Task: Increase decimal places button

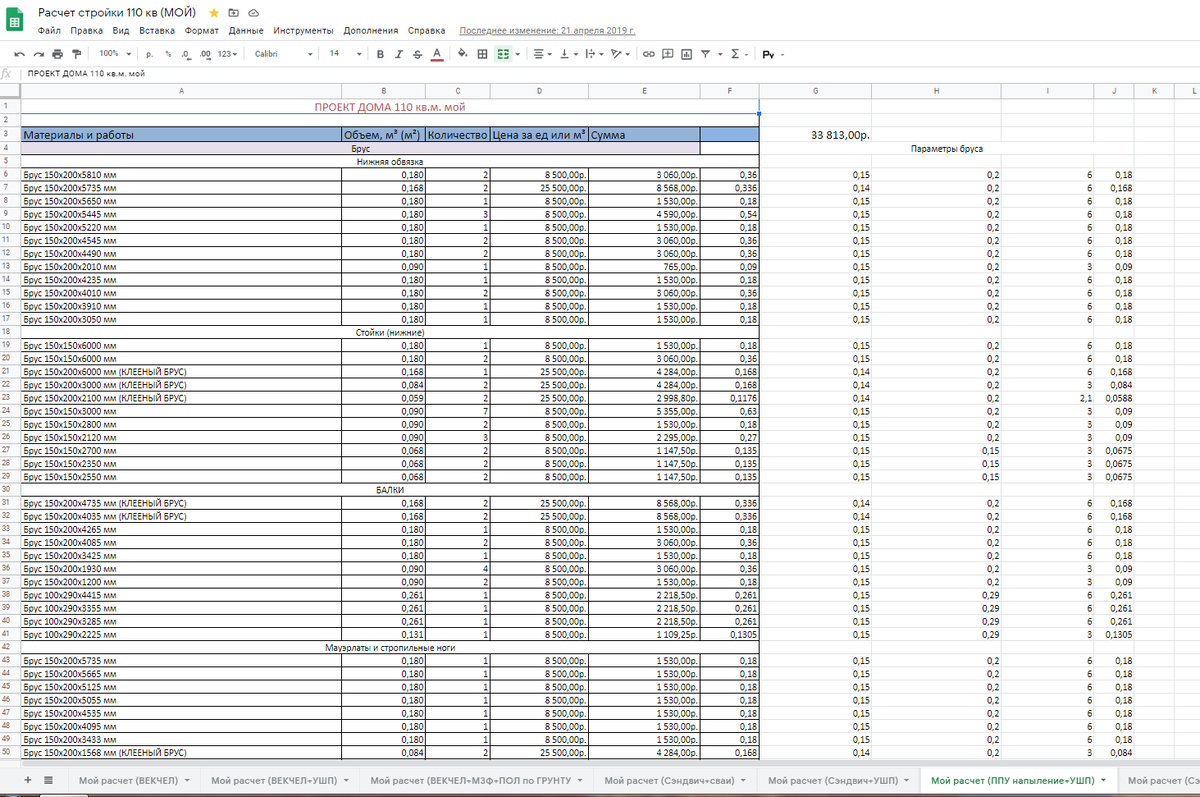Action: pos(205,54)
